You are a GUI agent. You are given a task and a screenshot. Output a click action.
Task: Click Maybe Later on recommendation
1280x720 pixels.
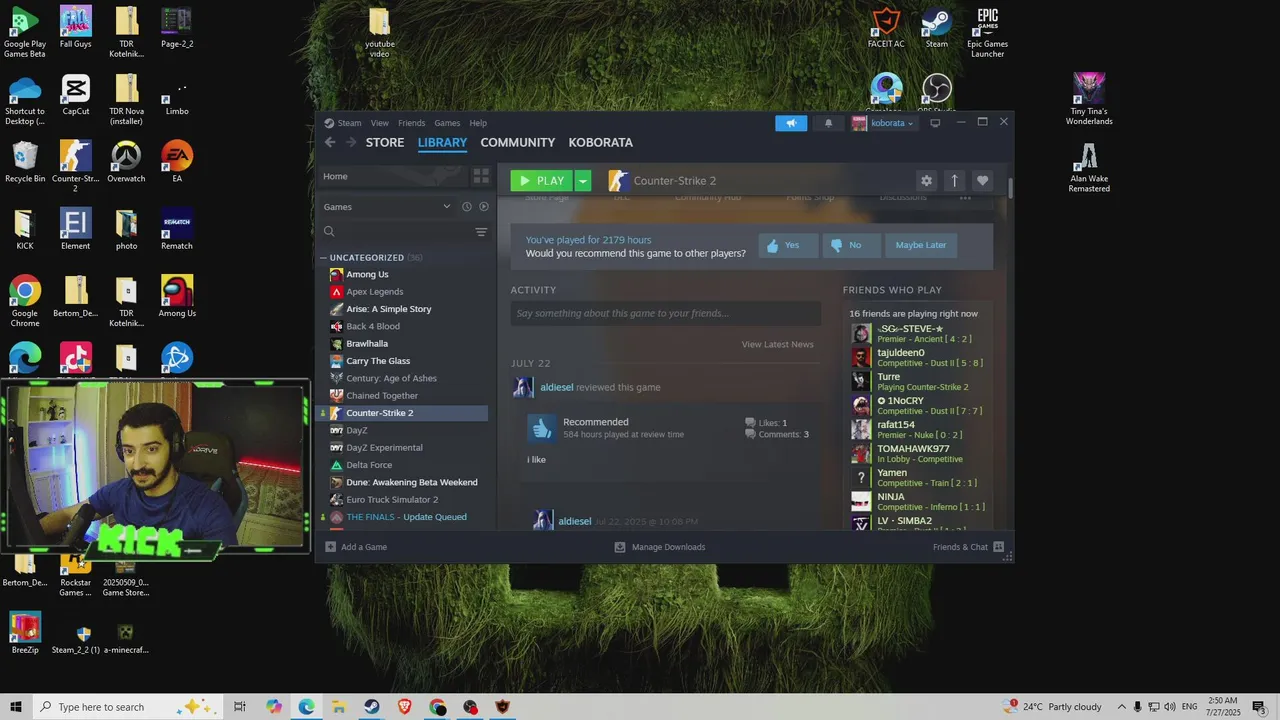pyautogui.click(x=921, y=245)
